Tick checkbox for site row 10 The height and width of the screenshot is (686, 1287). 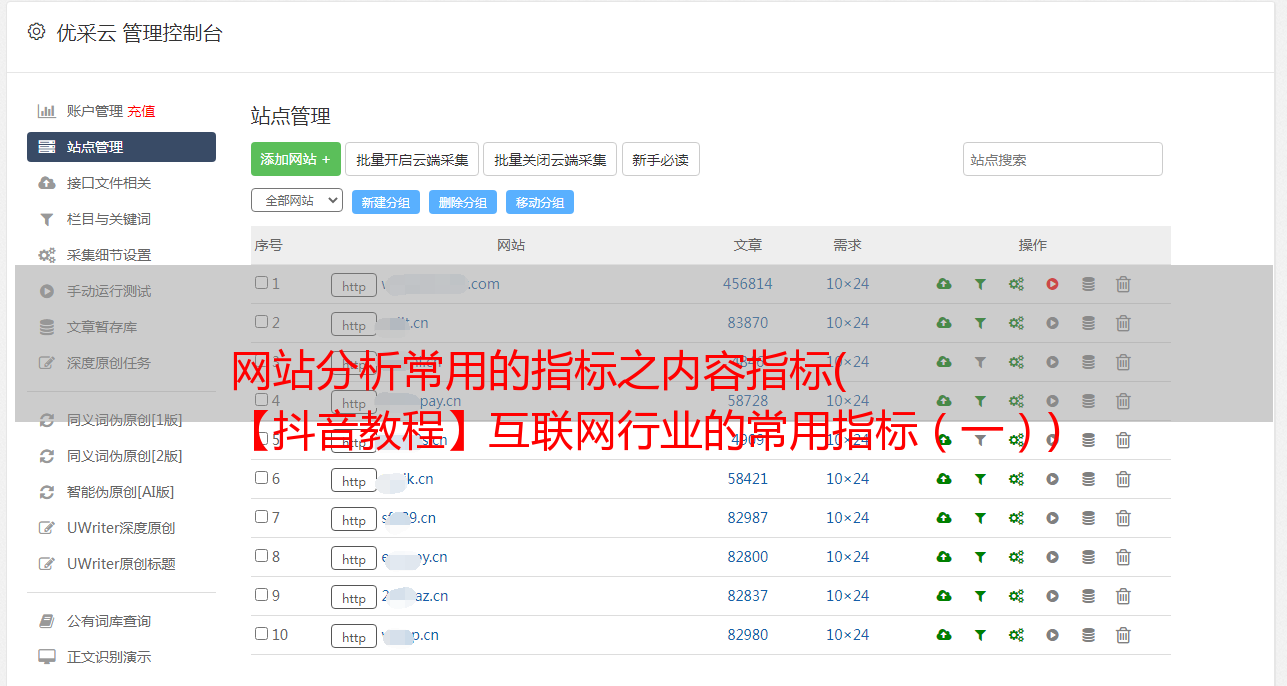(x=261, y=634)
